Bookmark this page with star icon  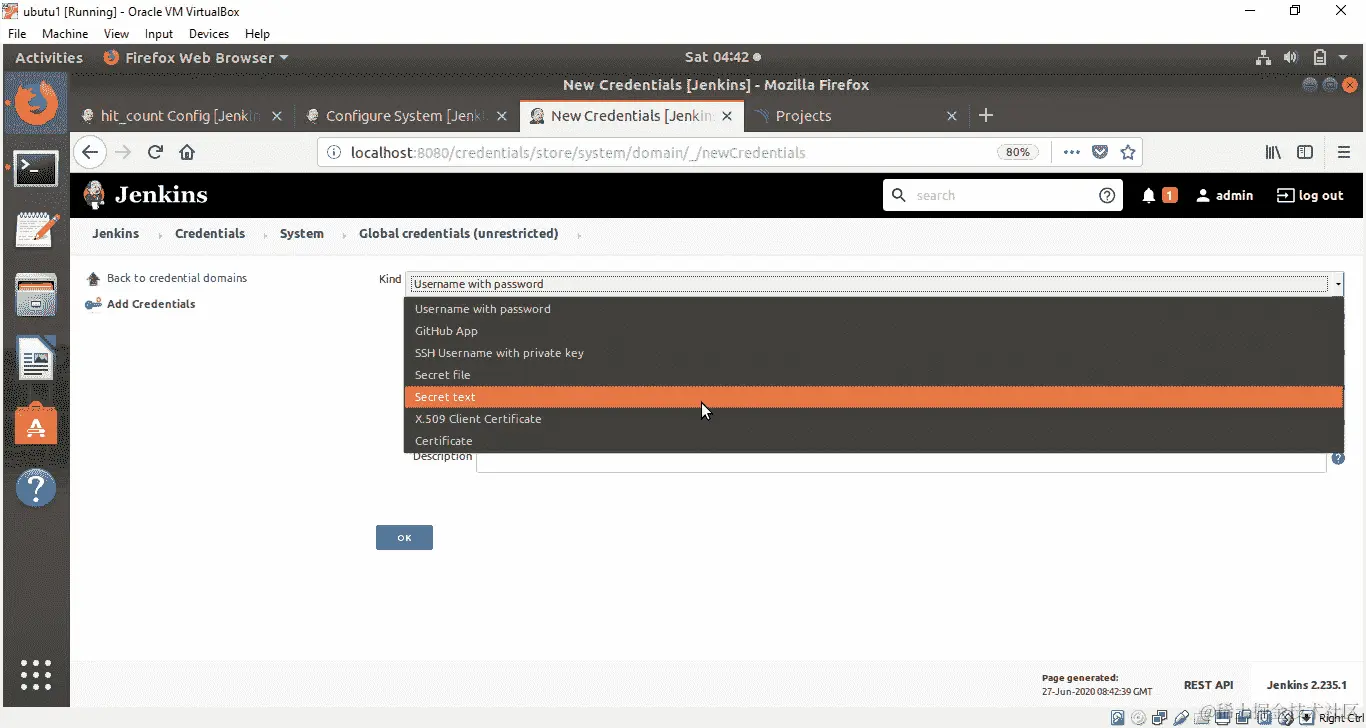click(1128, 152)
